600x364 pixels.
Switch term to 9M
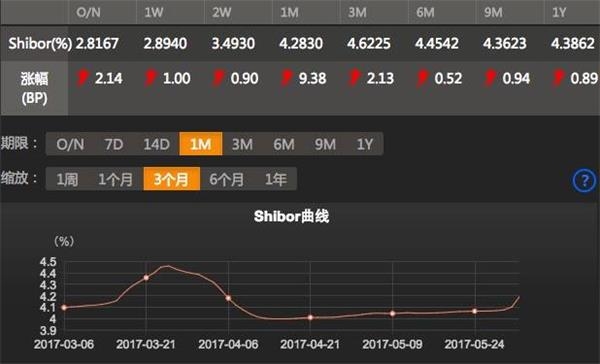point(325,144)
